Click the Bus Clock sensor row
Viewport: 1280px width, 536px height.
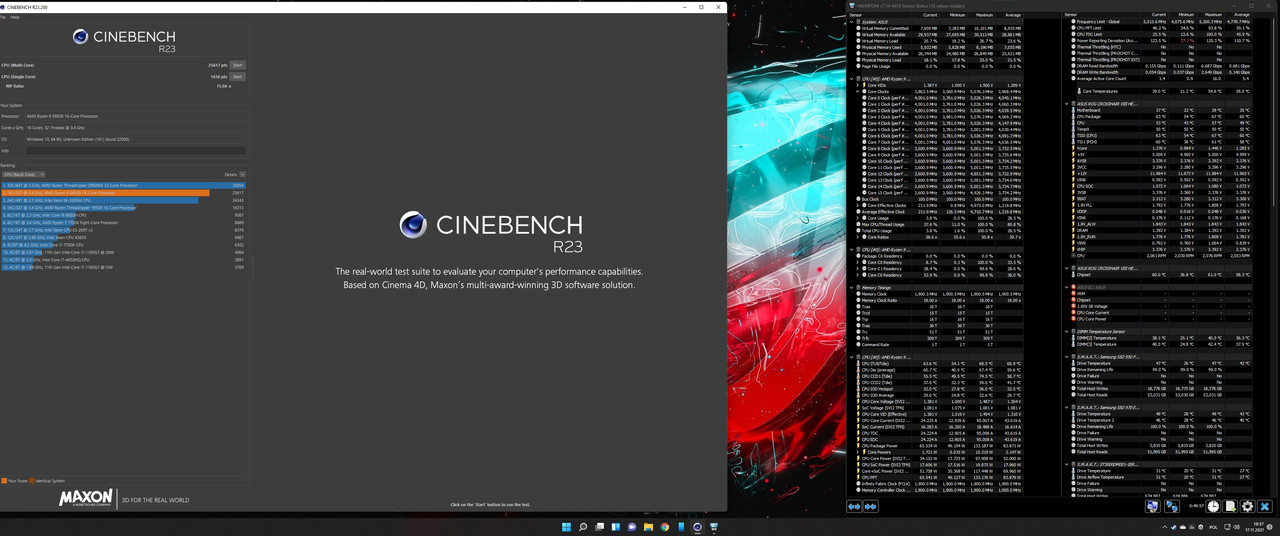pyautogui.click(x=938, y=199)
